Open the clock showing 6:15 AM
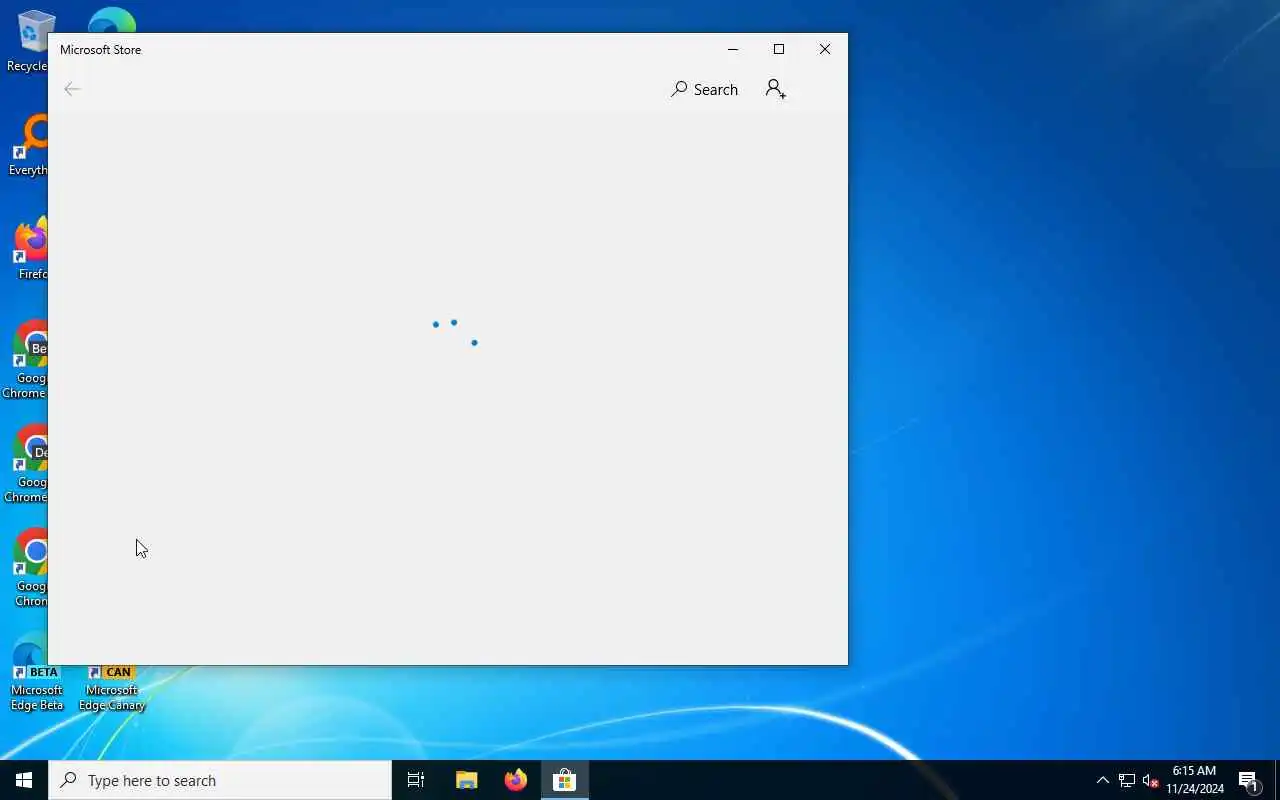The width and height of the screenshot is (1280, 800). pyautogui.click(x=1195, y=780)
